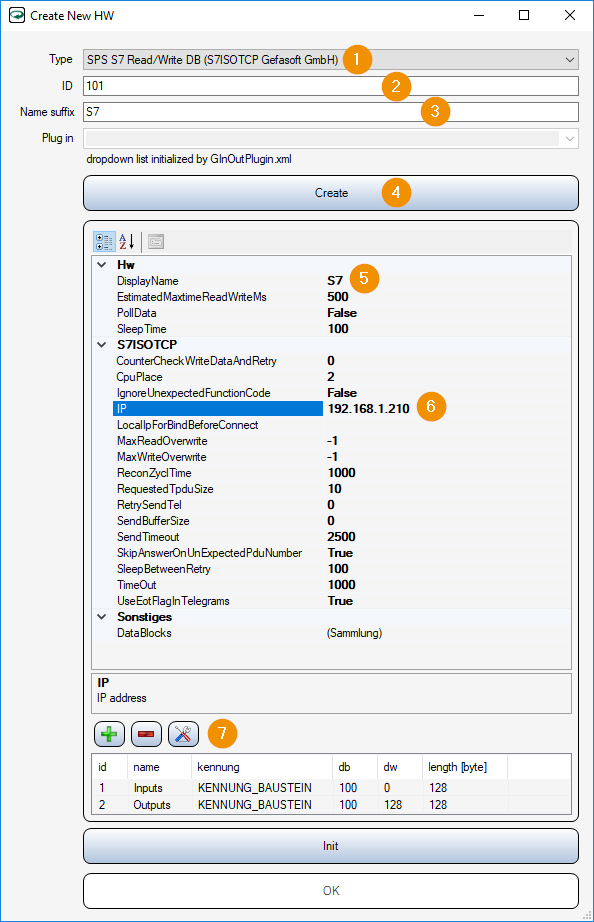Sort properties alphabetically with A-Z icon
Screen dimensions: 594x922
[127, 241]
